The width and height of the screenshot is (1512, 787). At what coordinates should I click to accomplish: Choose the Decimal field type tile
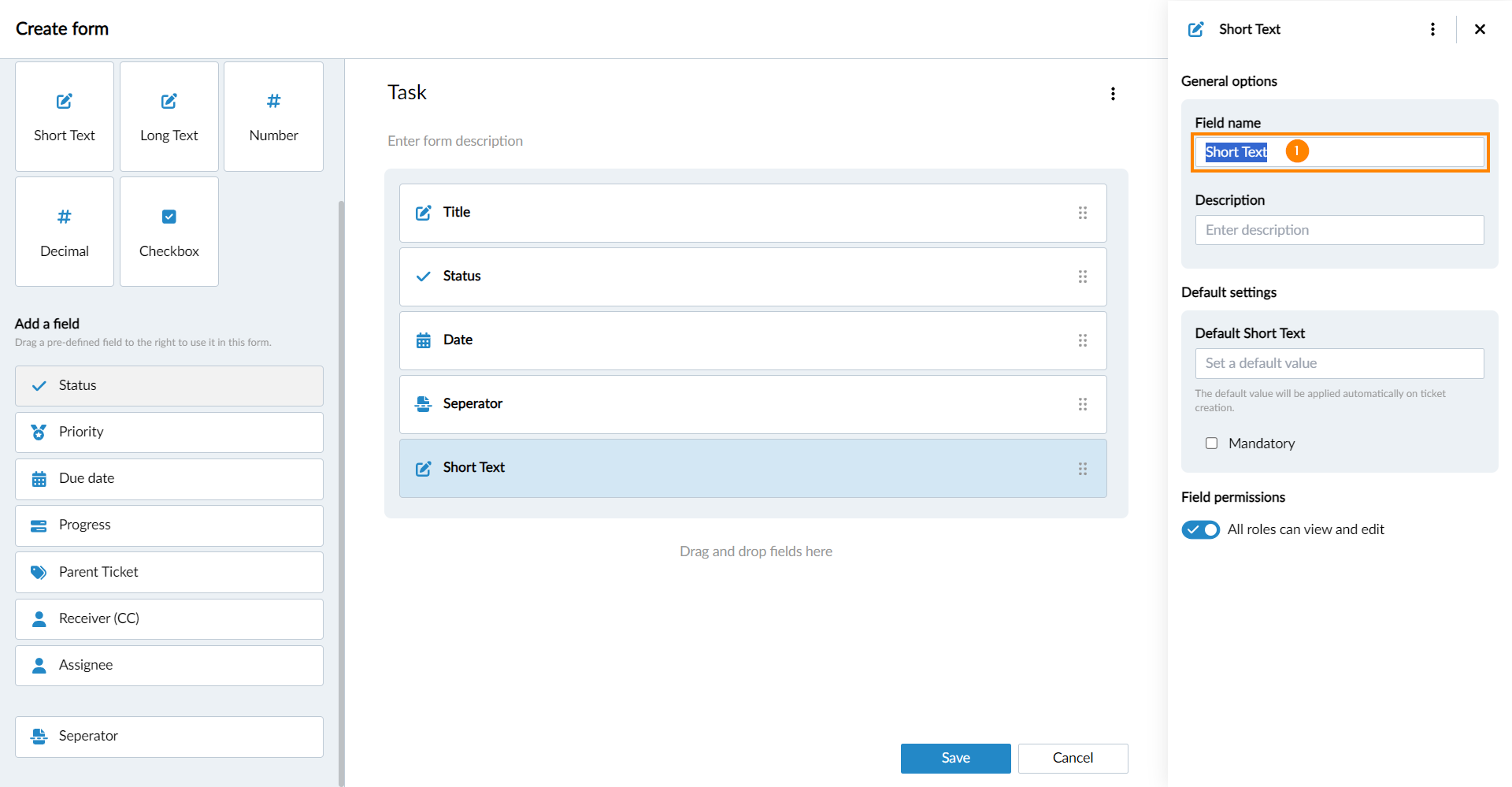point(65,232)
